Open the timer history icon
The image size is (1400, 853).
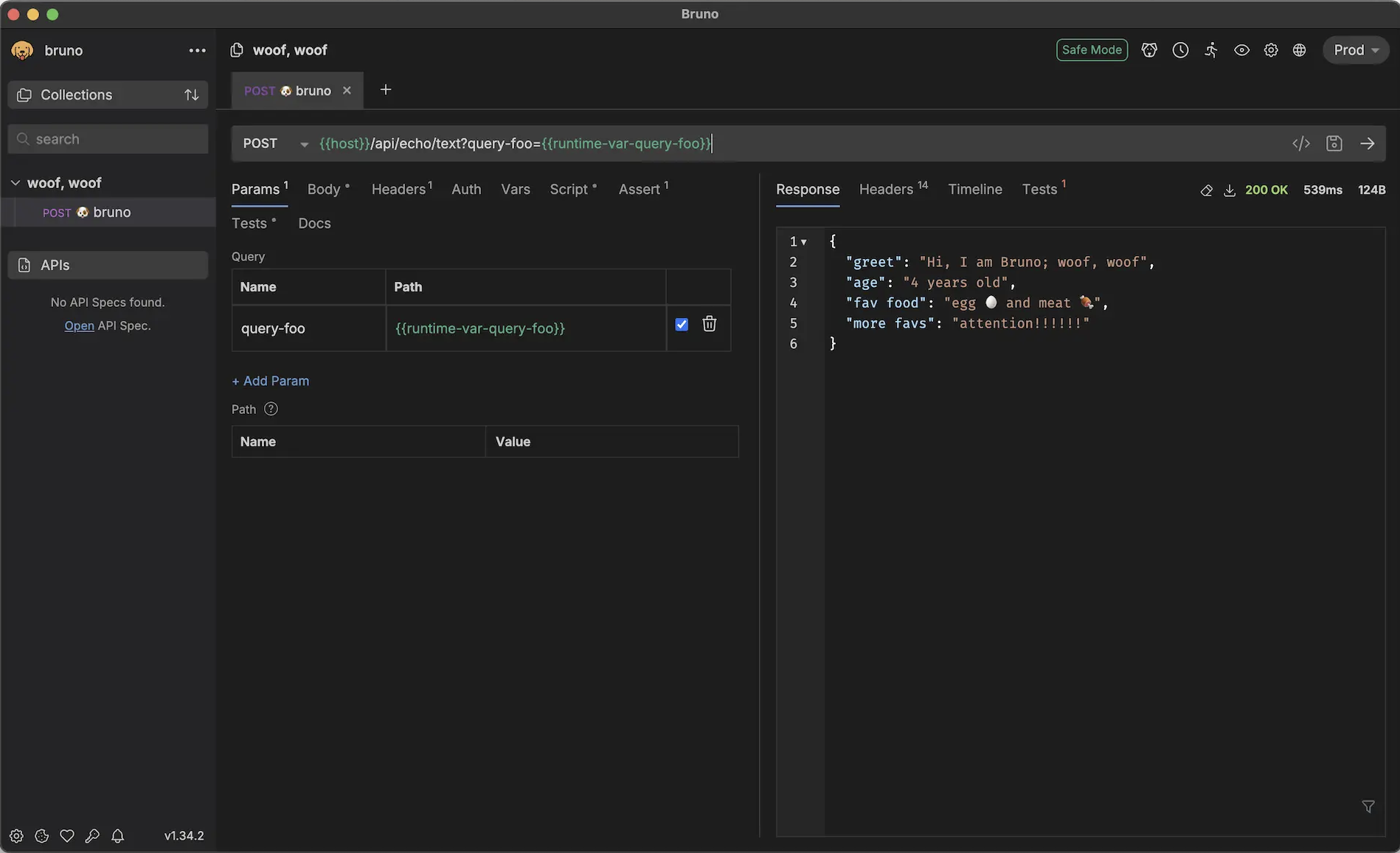1180,50
